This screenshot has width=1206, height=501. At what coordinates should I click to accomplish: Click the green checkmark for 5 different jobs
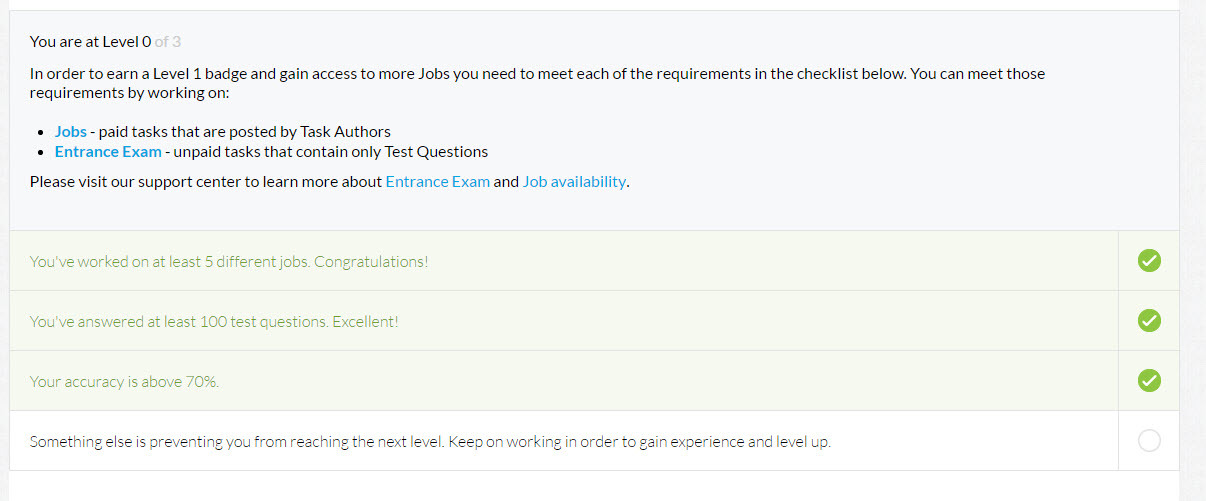(1149, 261)
